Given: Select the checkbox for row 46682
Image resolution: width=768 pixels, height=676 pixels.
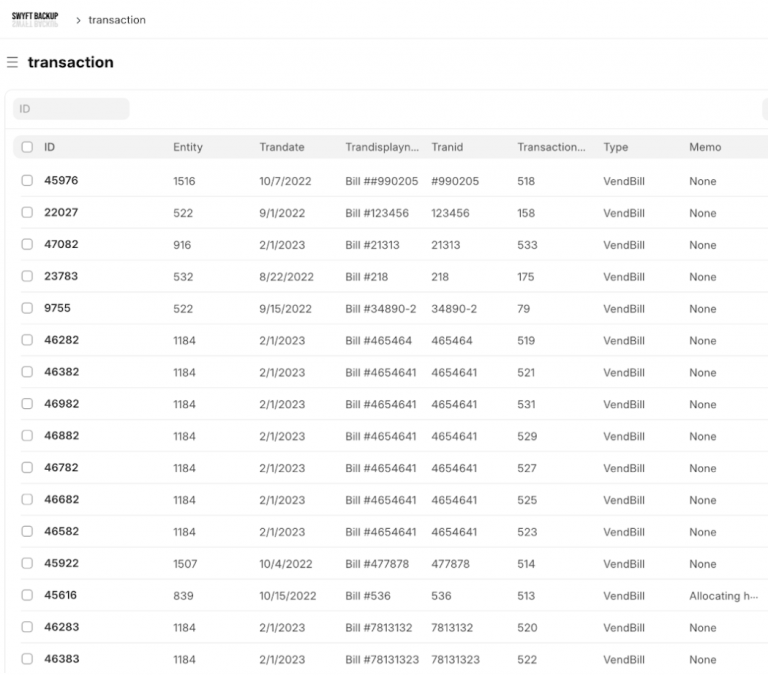Looking at the screenshot, I should [x=27, y=499].
